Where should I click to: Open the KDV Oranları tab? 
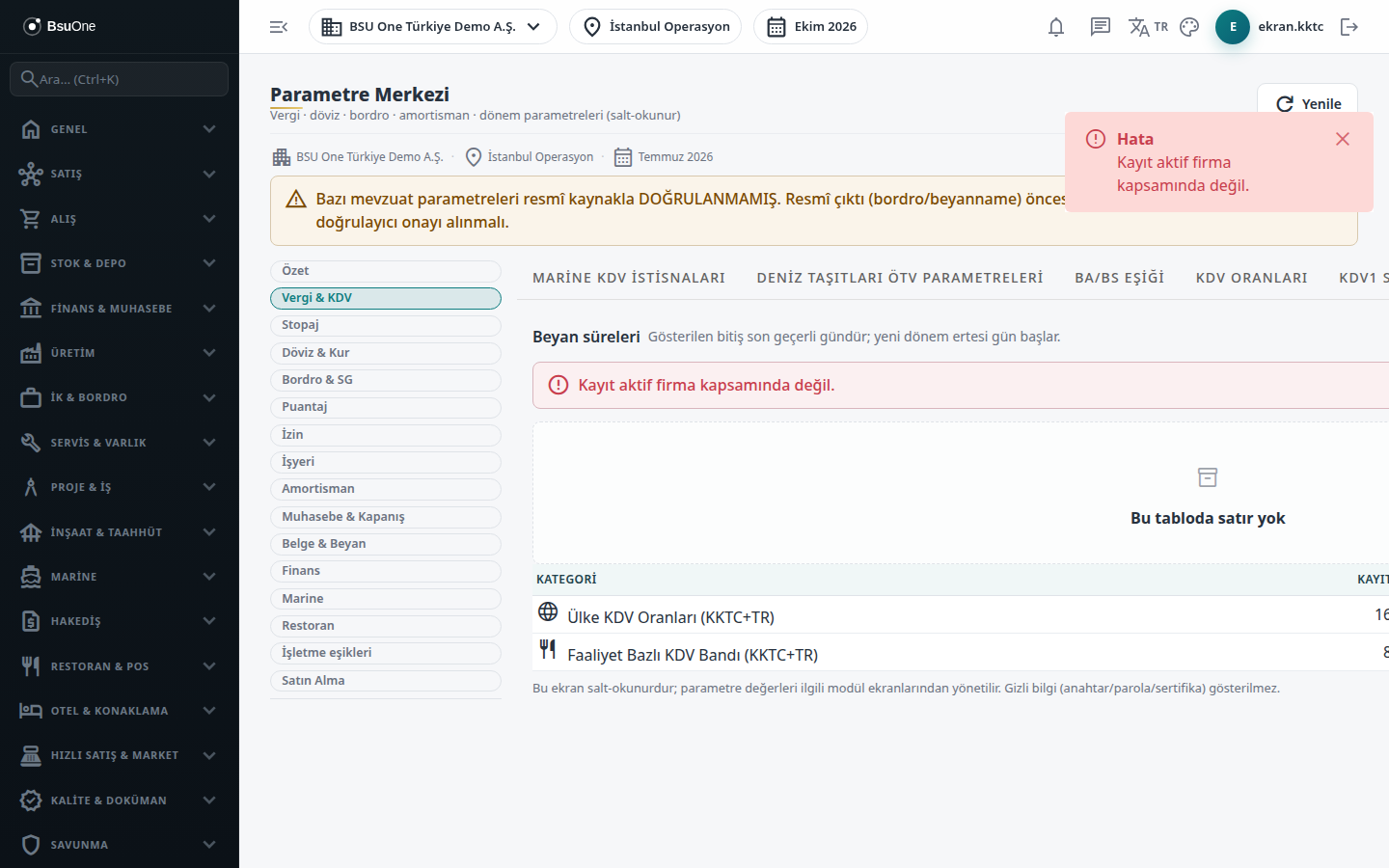coord(1252,278)
